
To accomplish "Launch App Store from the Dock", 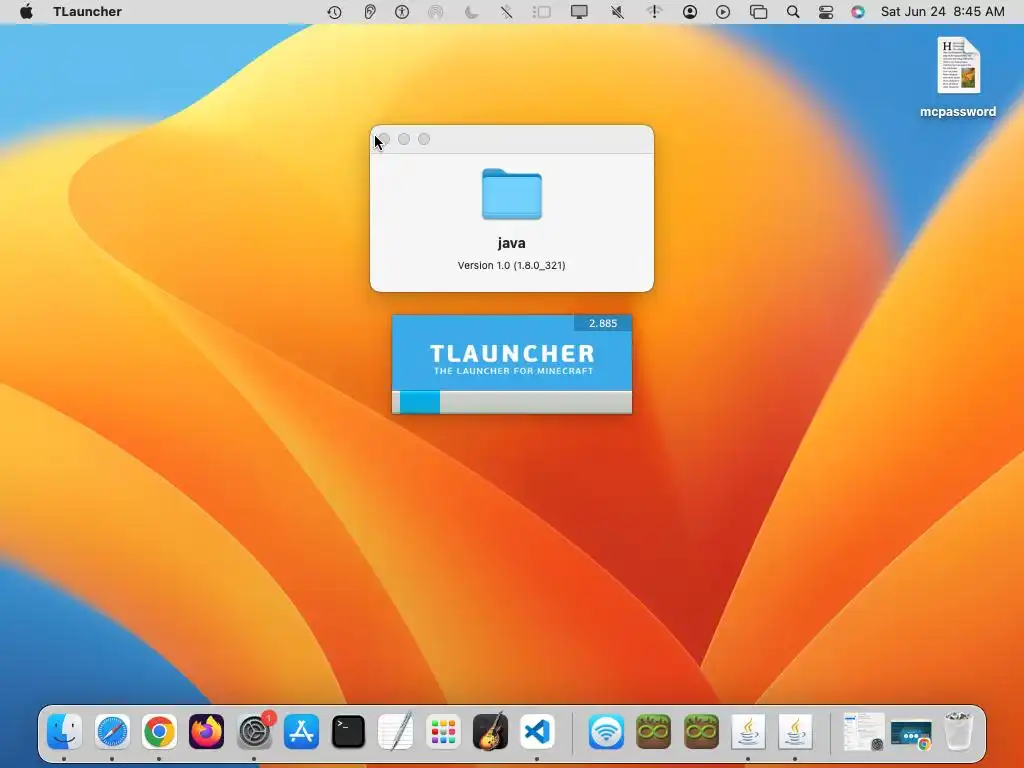I will pyautogui.click(x=301, y=731).
